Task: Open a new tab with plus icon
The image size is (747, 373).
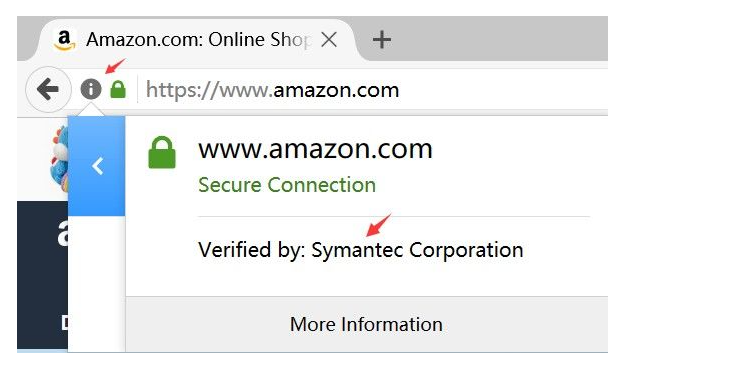Action: coord(382,40)
